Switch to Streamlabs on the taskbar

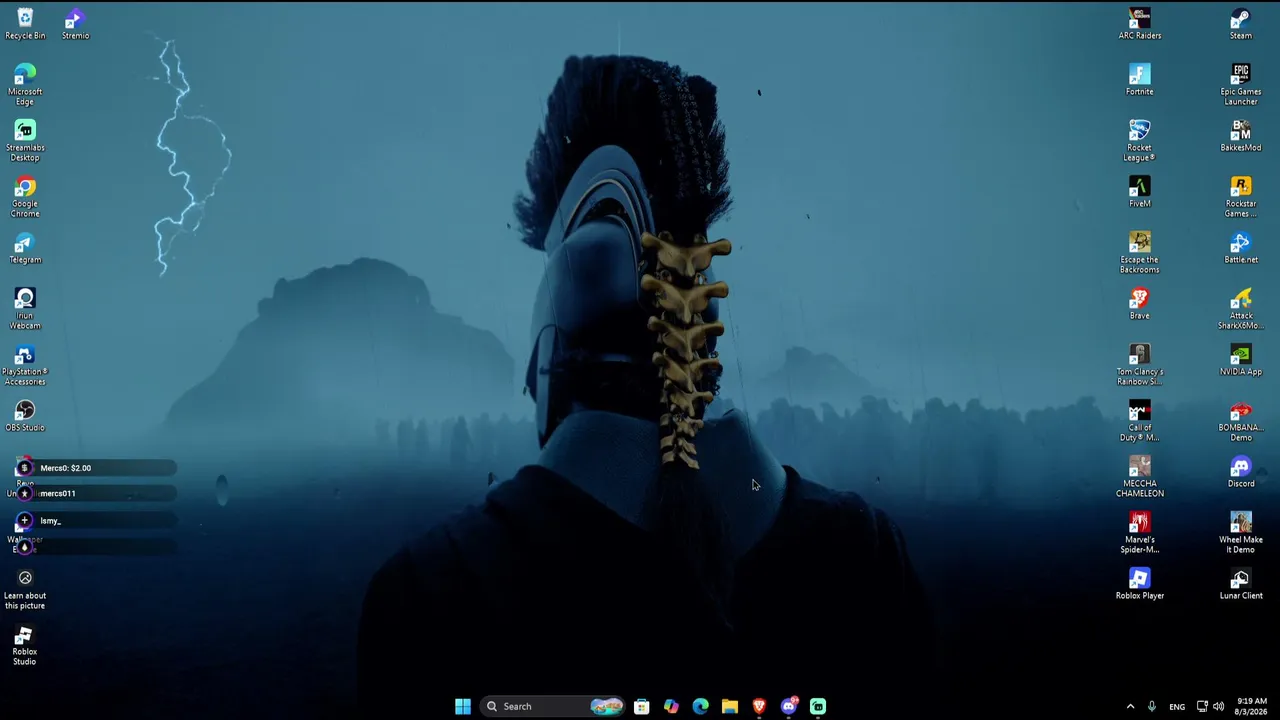point(818,706)
